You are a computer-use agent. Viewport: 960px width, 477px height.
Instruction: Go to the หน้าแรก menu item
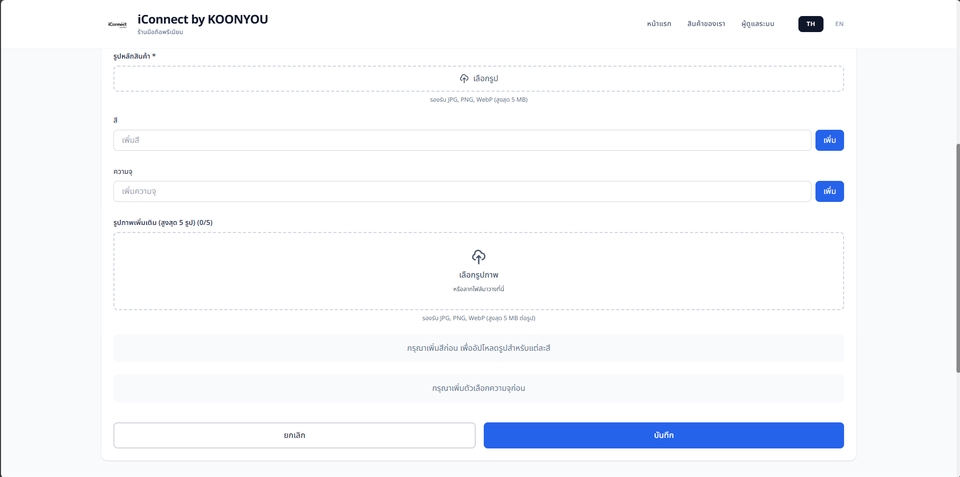tap(659, 24)
